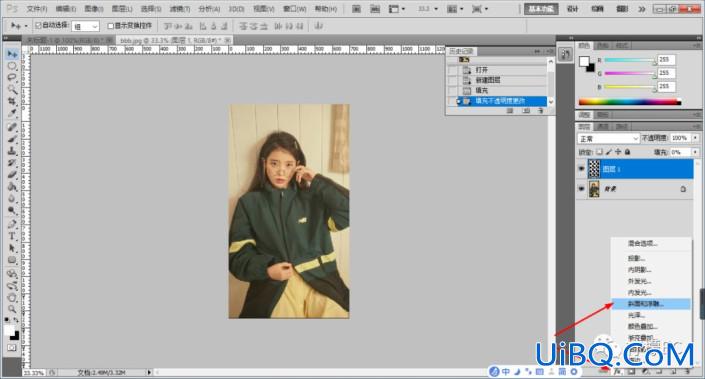This screenshot has width=705, height=379.
Task: Select the Gradient/Paint Bucket tool
Action: pyautogui.click(x=12, y=187)
